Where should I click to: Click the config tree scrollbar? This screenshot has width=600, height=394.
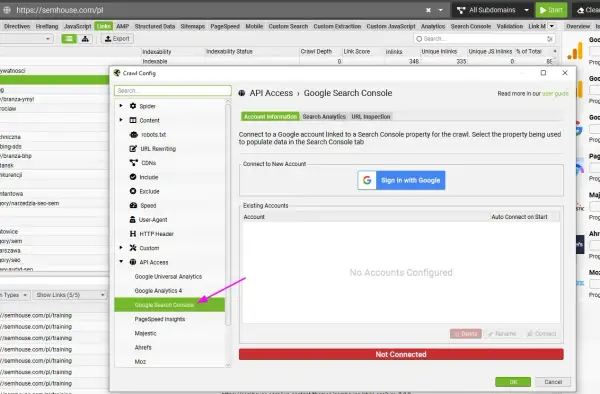228,214
